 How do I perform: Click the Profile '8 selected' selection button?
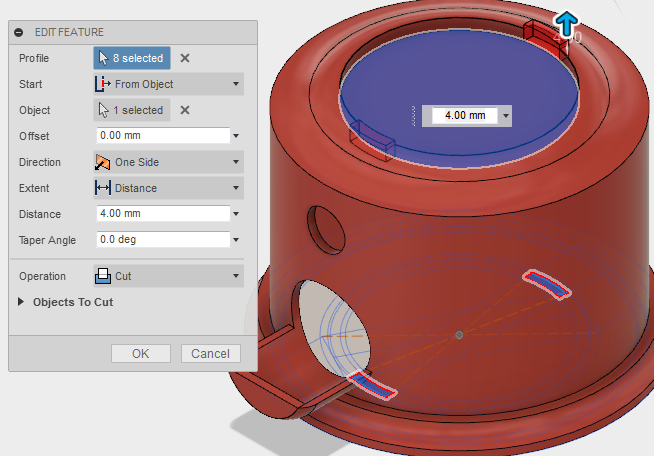(132, 58)
